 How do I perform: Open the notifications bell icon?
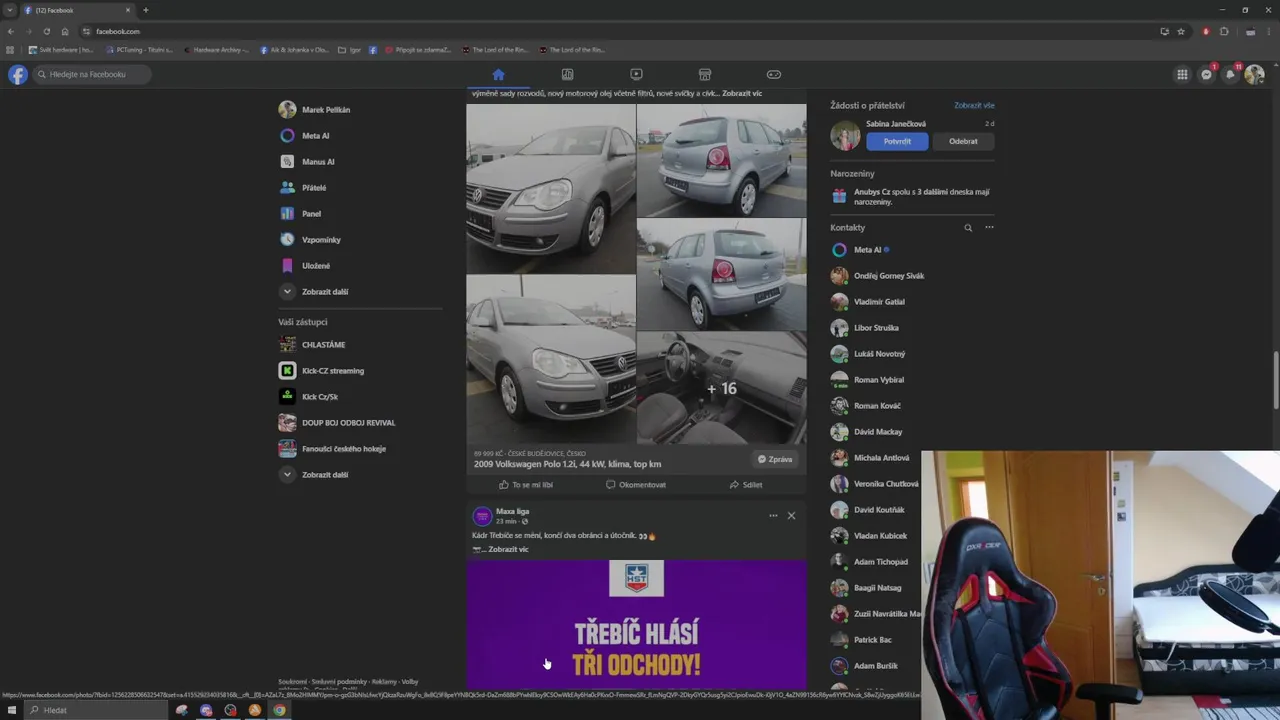coord(1230,74)
